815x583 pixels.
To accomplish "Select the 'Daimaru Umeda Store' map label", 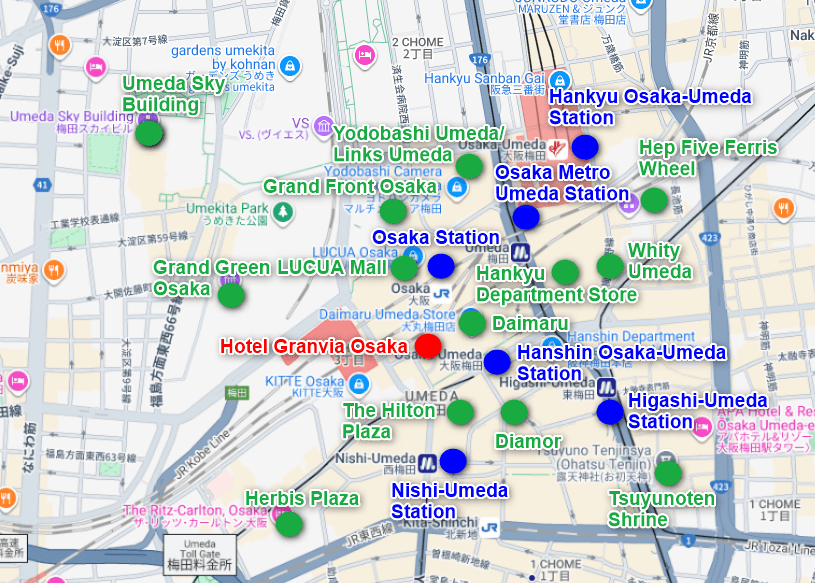I will (x=387, y=314).
